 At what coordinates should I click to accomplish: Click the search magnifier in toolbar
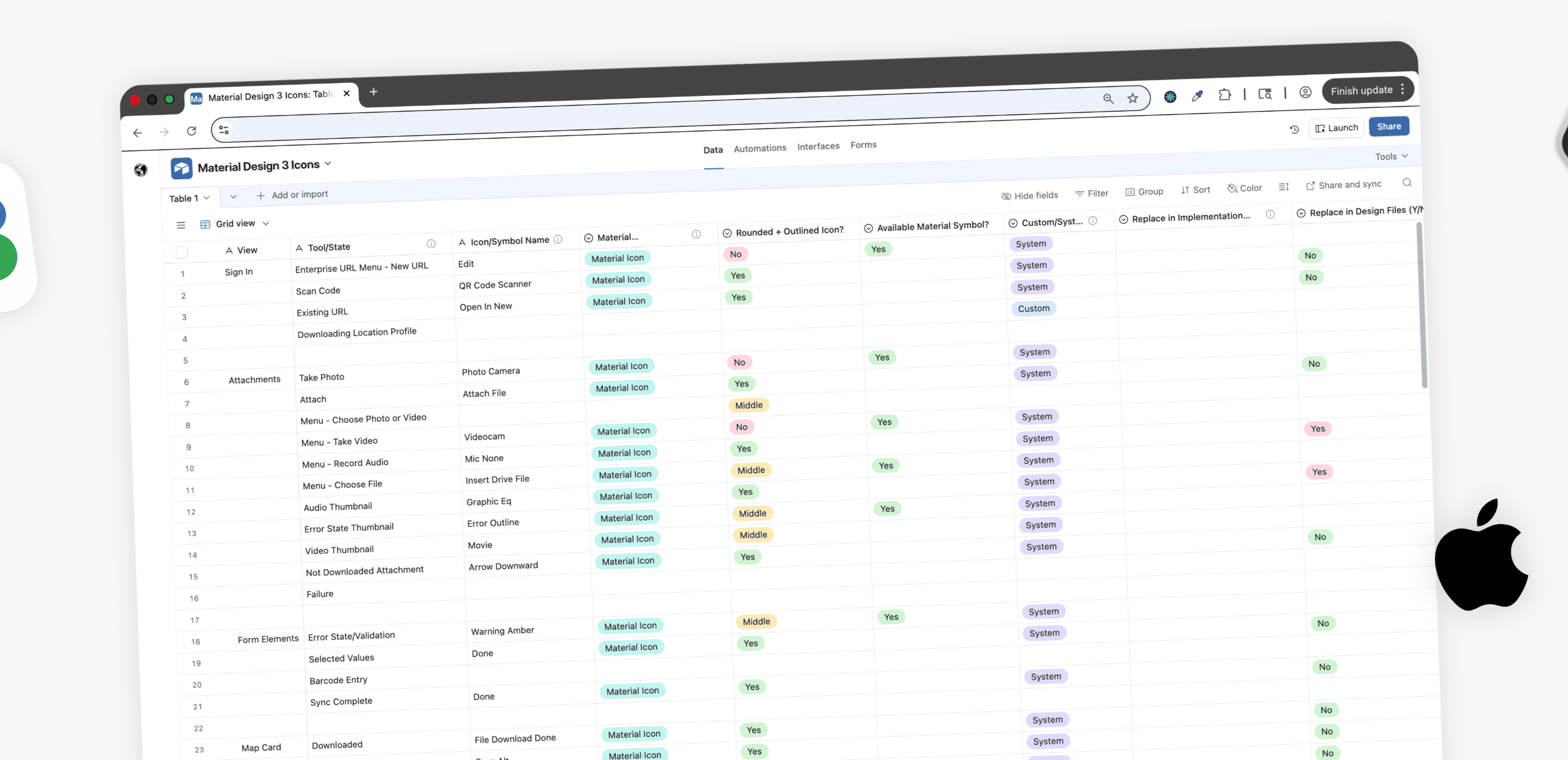coord(1407,183)
